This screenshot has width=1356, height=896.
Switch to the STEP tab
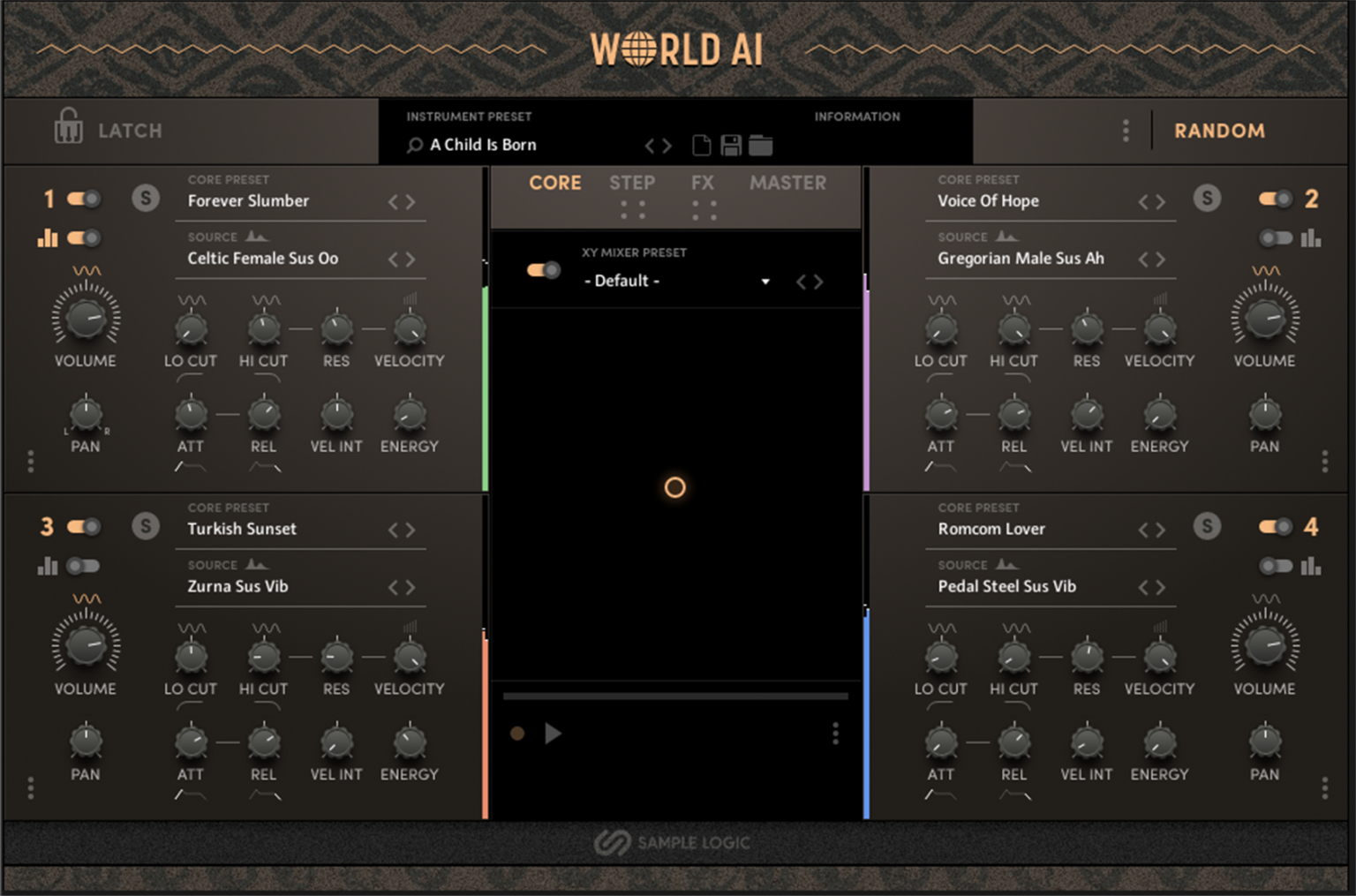coord(631,183)
